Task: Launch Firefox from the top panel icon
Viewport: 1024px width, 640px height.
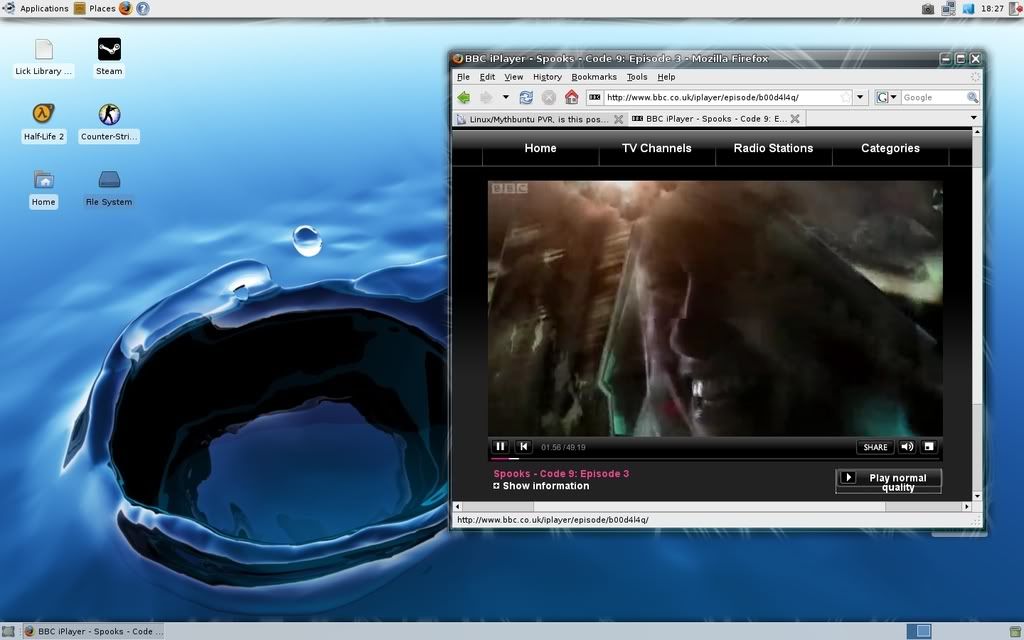Action: pos(125,8)
